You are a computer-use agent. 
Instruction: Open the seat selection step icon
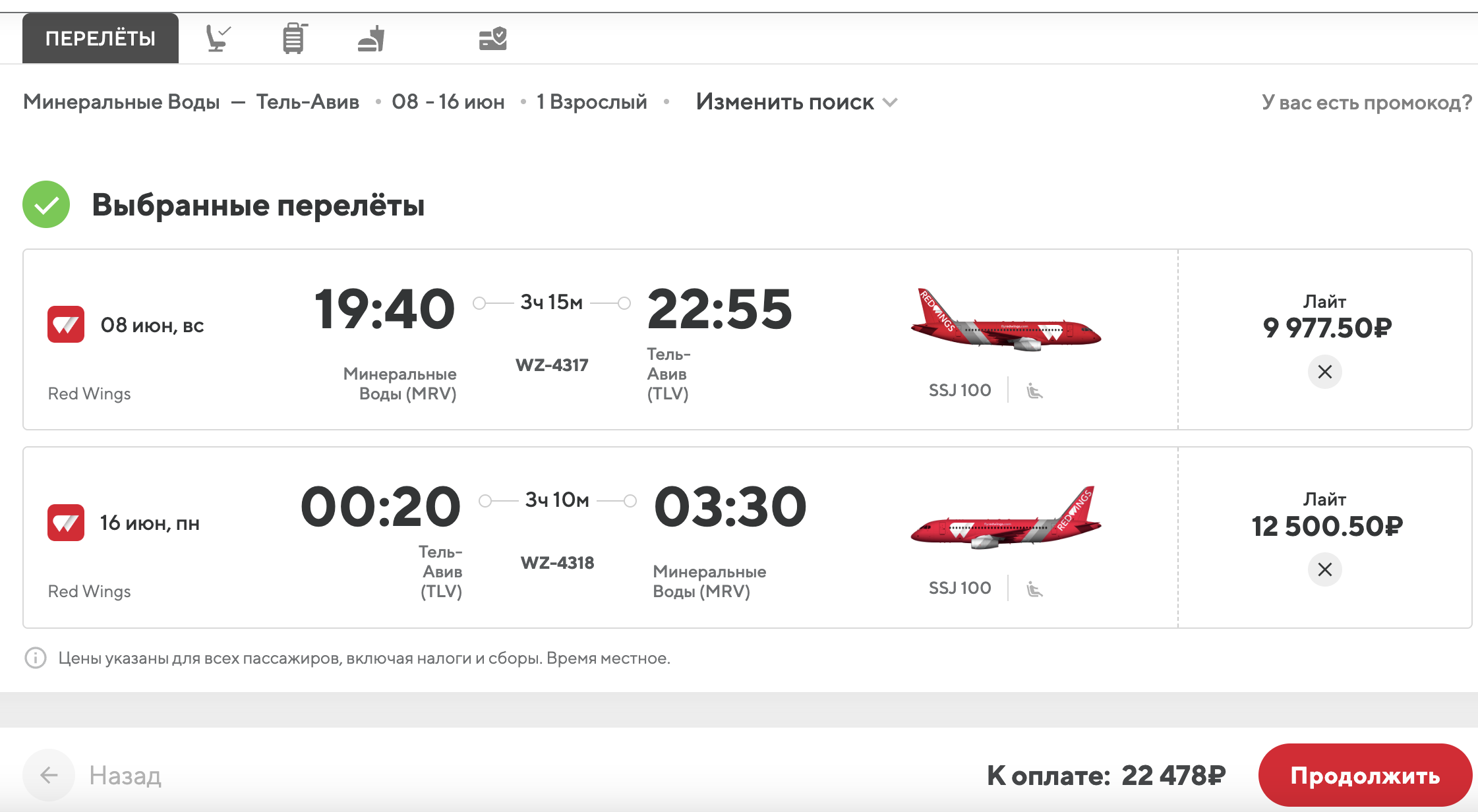tap(218, 38)
